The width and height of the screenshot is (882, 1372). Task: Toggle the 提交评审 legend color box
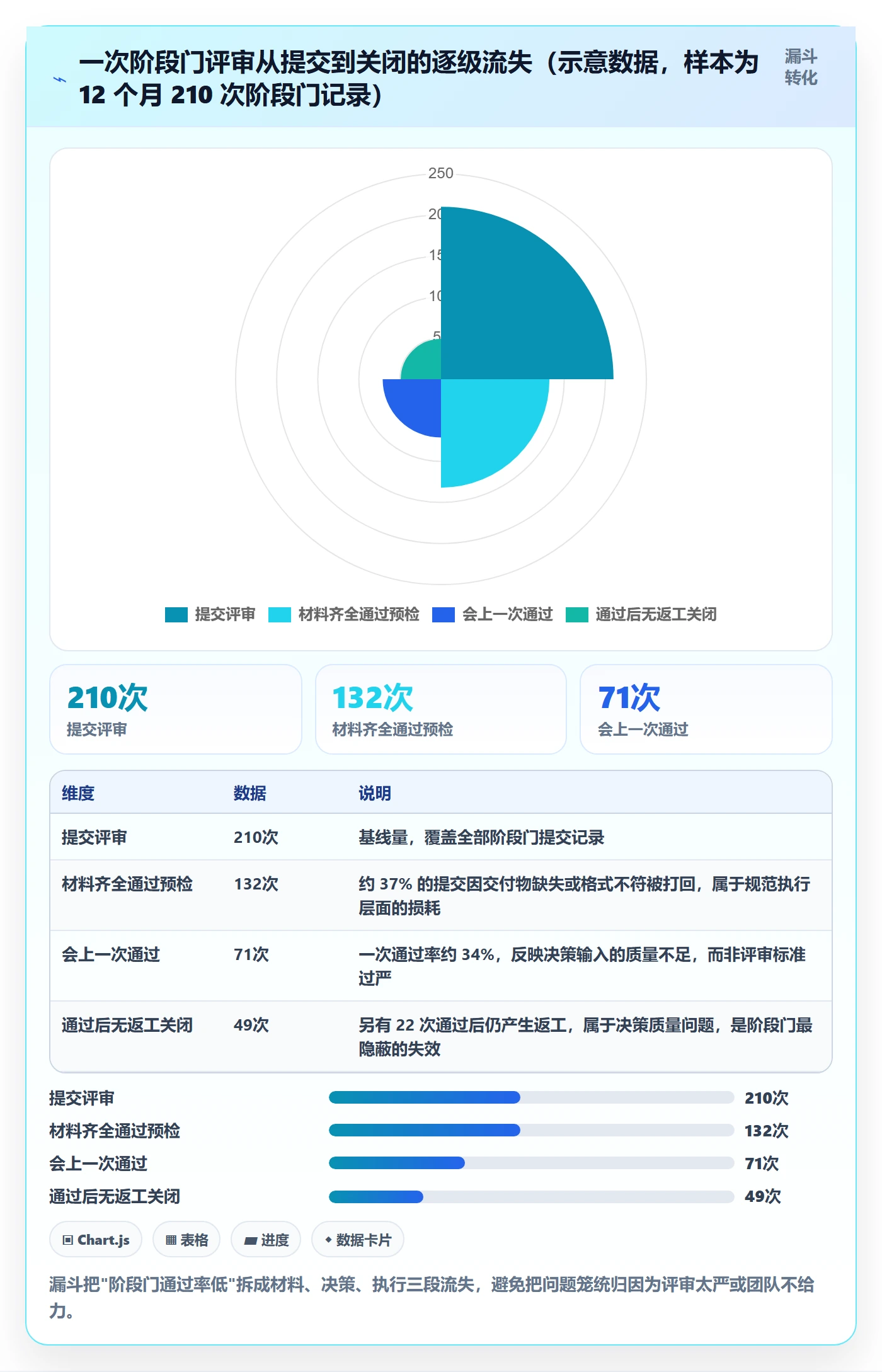pos(176,614)
